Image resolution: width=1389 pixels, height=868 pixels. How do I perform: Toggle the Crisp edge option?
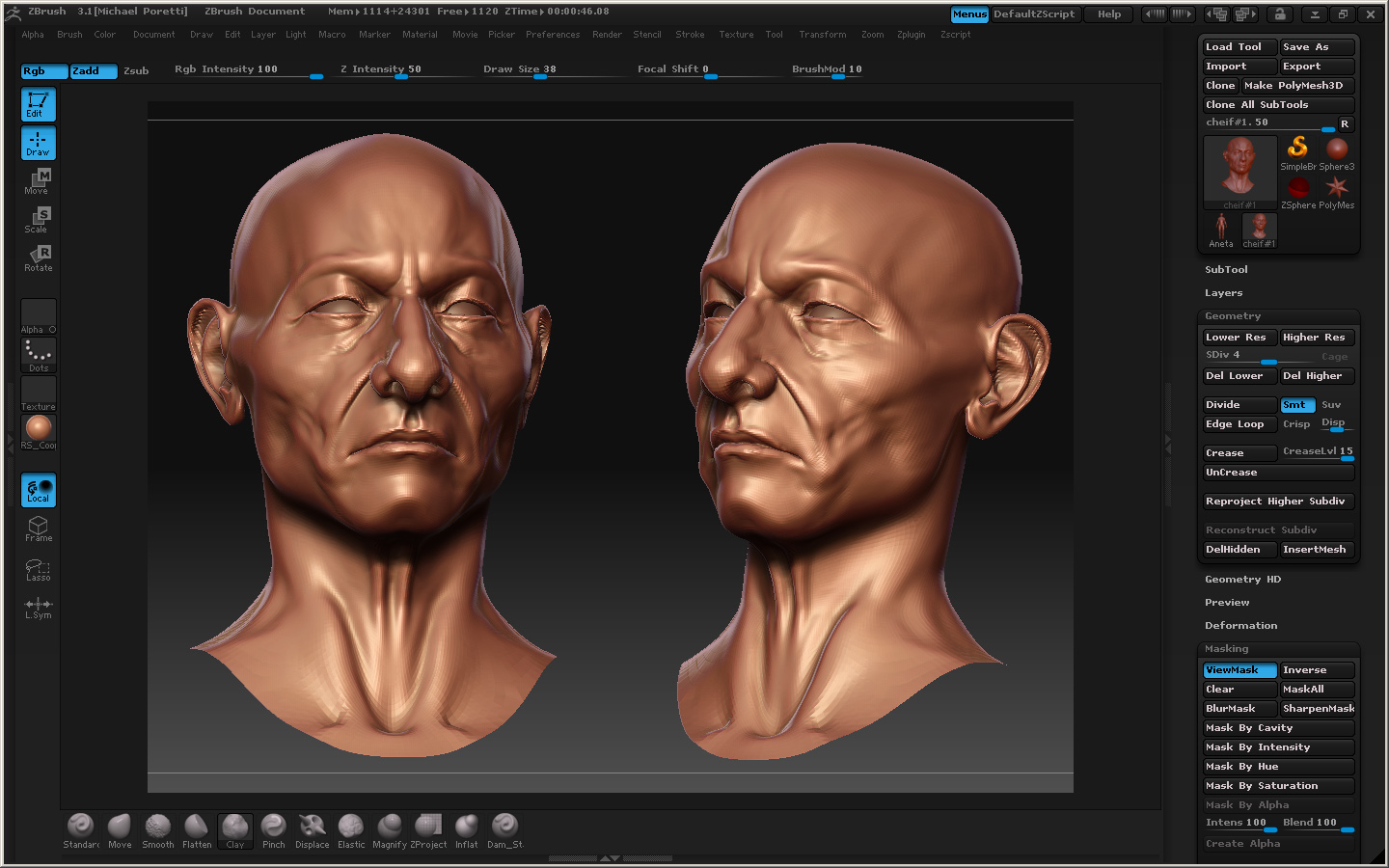[x=1296, y=424]
